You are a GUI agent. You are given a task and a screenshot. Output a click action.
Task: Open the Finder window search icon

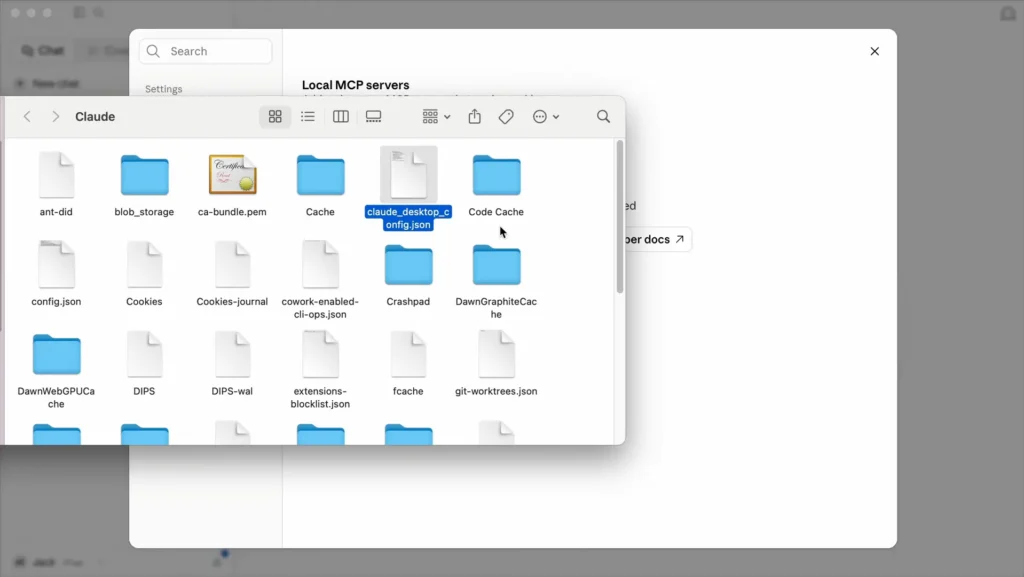click(603, 117)
